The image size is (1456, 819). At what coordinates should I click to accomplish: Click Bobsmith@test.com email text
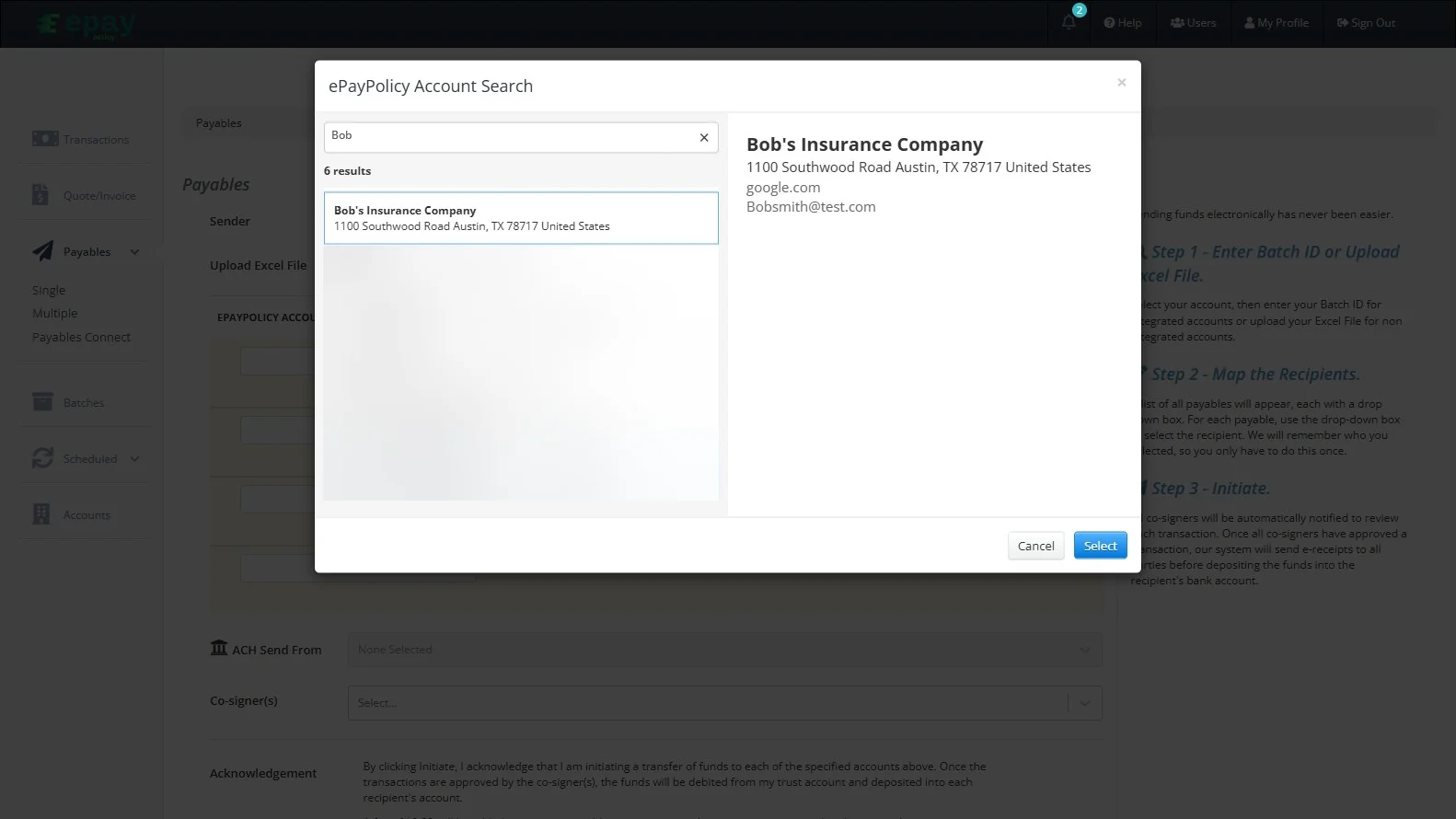pos(811,207)
